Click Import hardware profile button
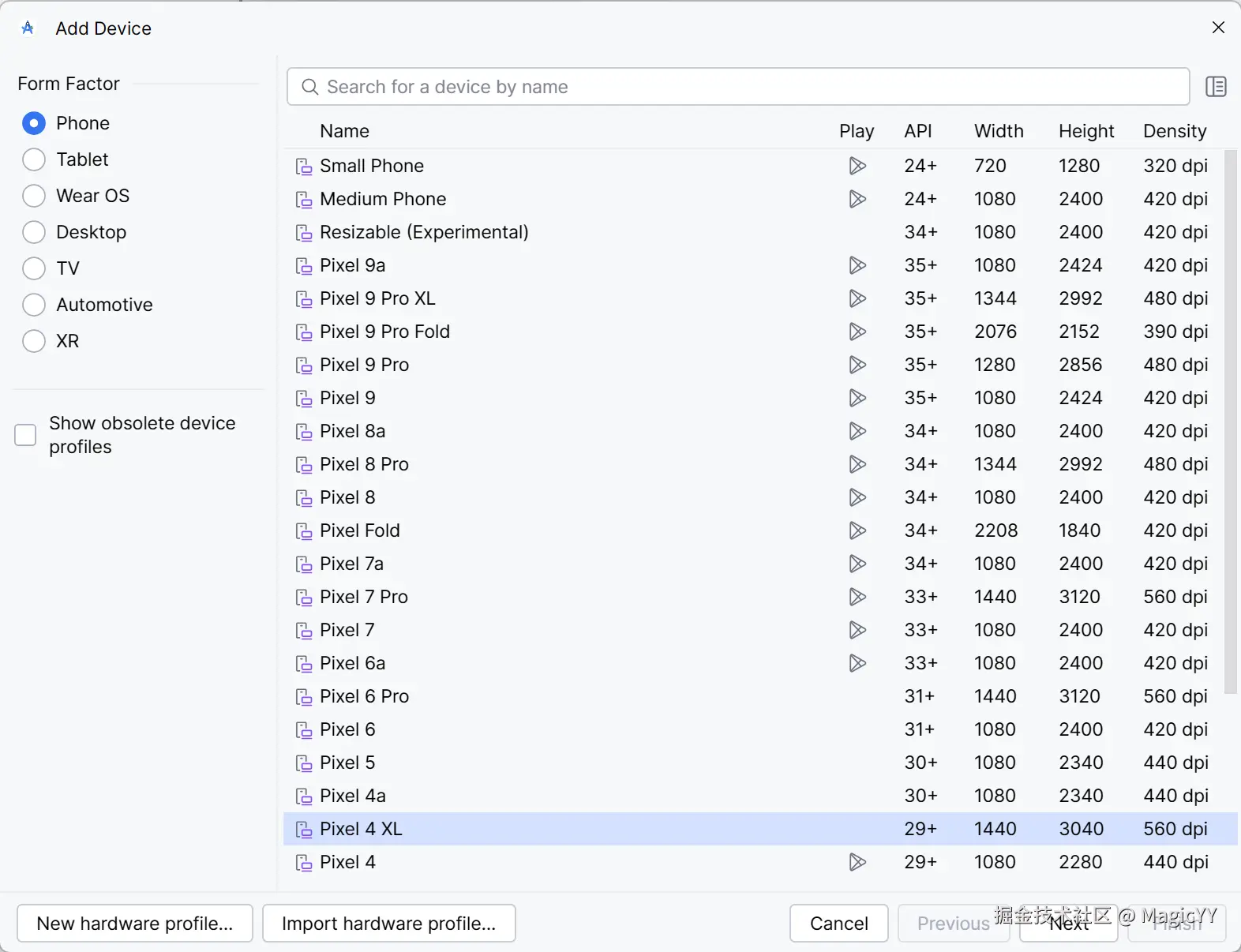Screen dimensions: 1241x952 tap(388, 924)
